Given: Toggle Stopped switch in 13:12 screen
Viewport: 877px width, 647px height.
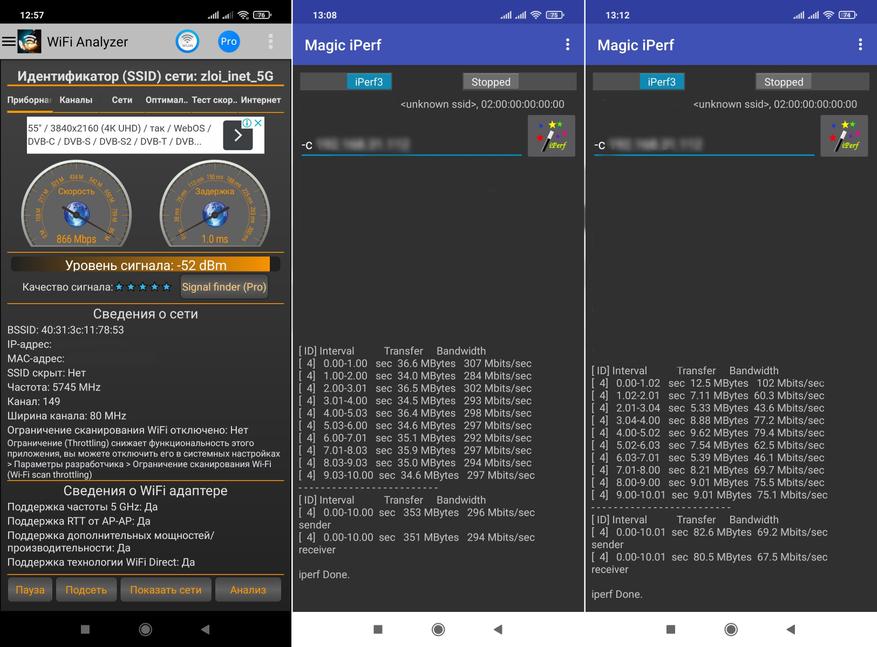Looking at the screenshot, I should (813, 82).
